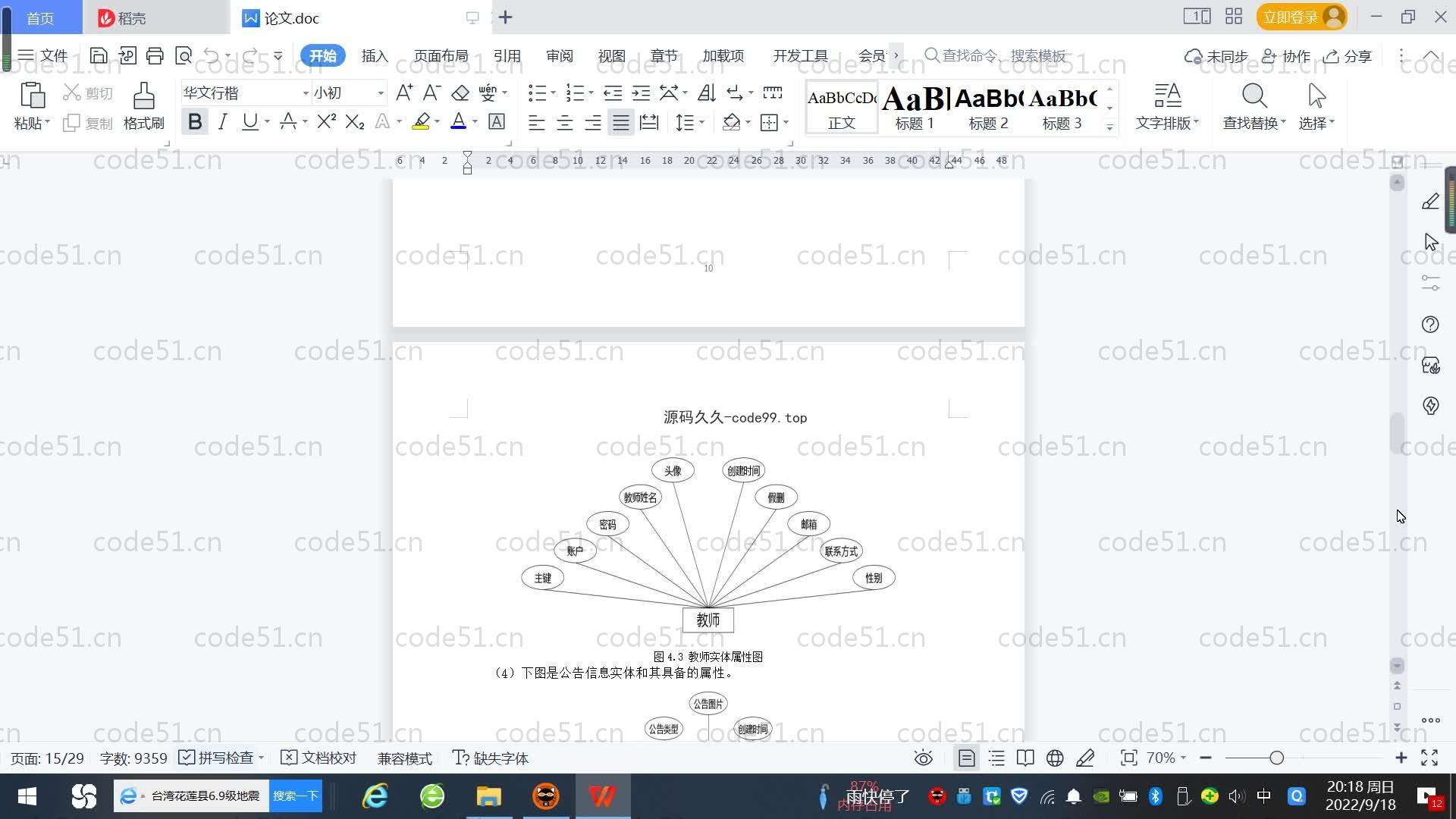Switch to outline view icon
Screen dimensions: 1456x819
point(996,758)
